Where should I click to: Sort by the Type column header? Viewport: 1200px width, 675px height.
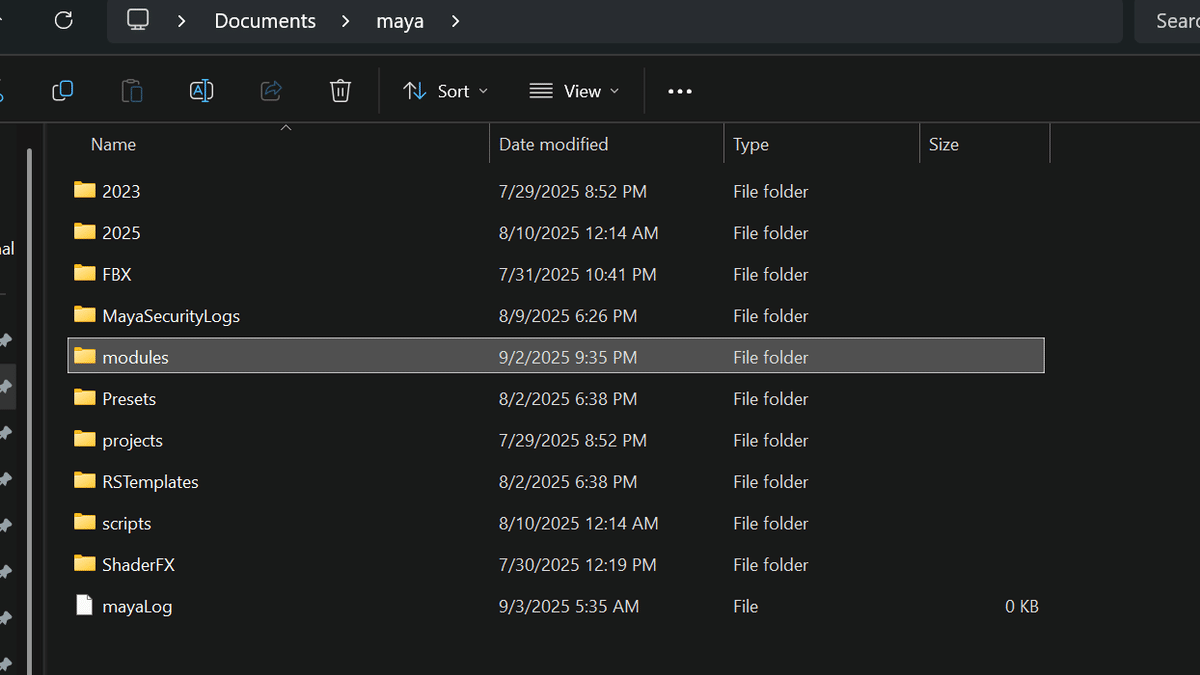(x=751, y=144)
